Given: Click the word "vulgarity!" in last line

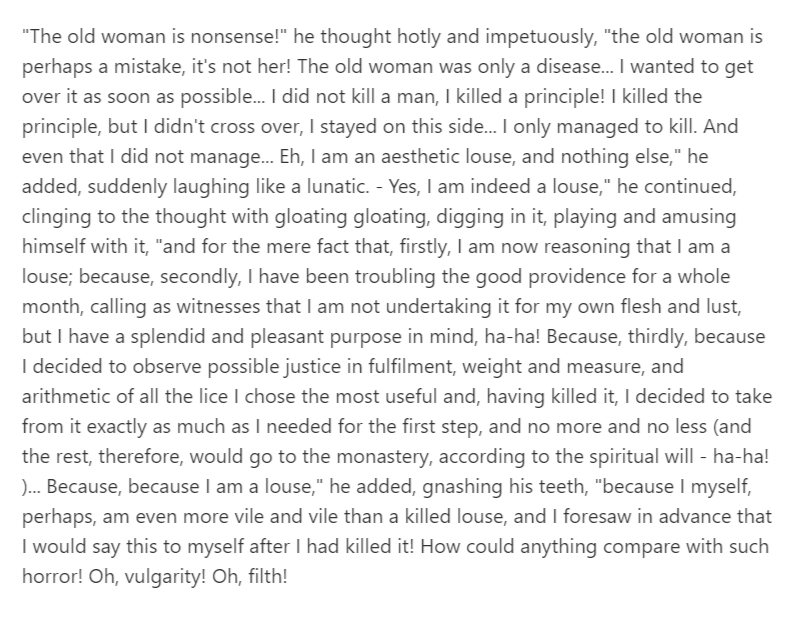Looking at the screenshot, I should [165, 577].
